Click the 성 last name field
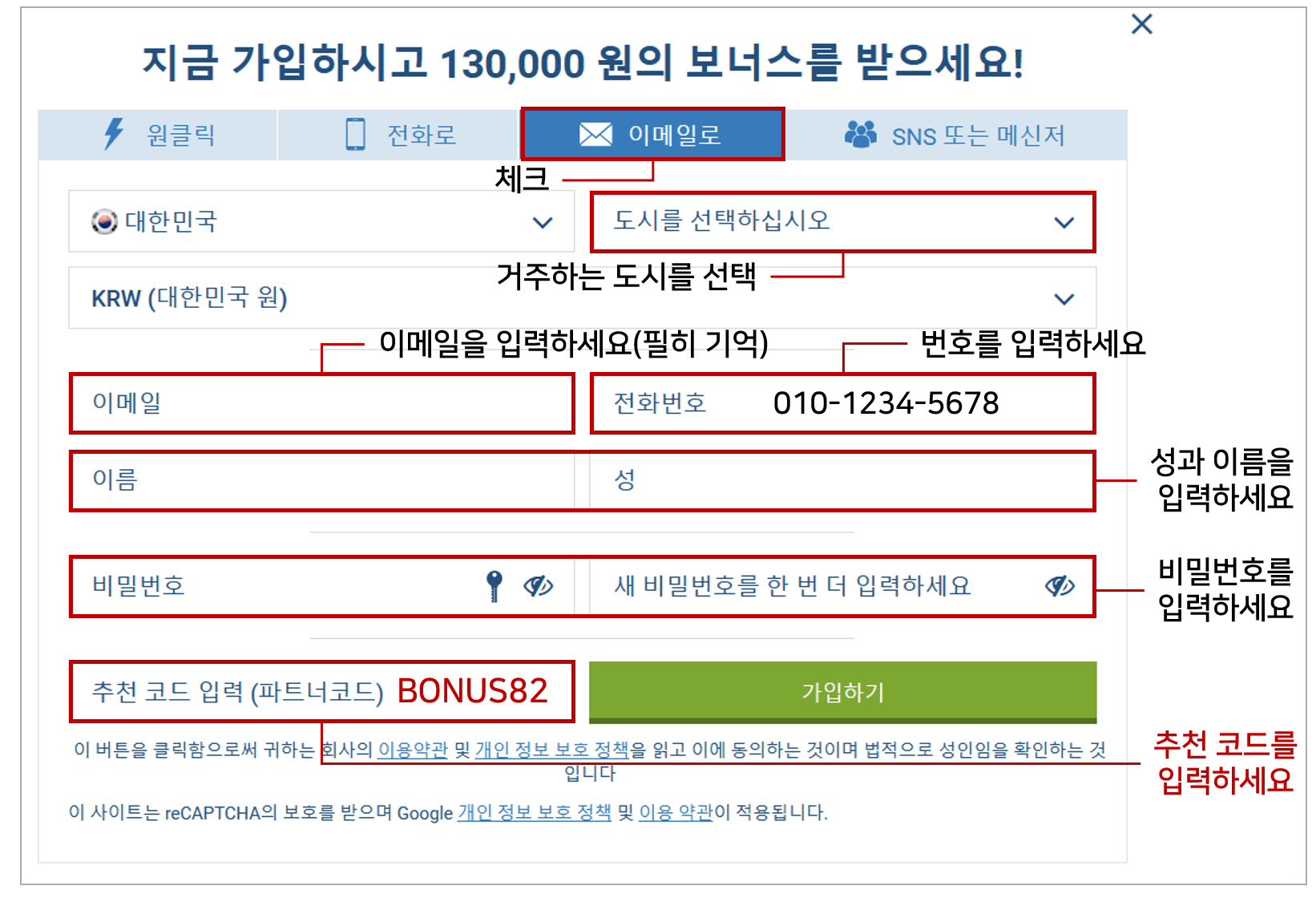This screenshot has width=1316, height=902. 842,480
